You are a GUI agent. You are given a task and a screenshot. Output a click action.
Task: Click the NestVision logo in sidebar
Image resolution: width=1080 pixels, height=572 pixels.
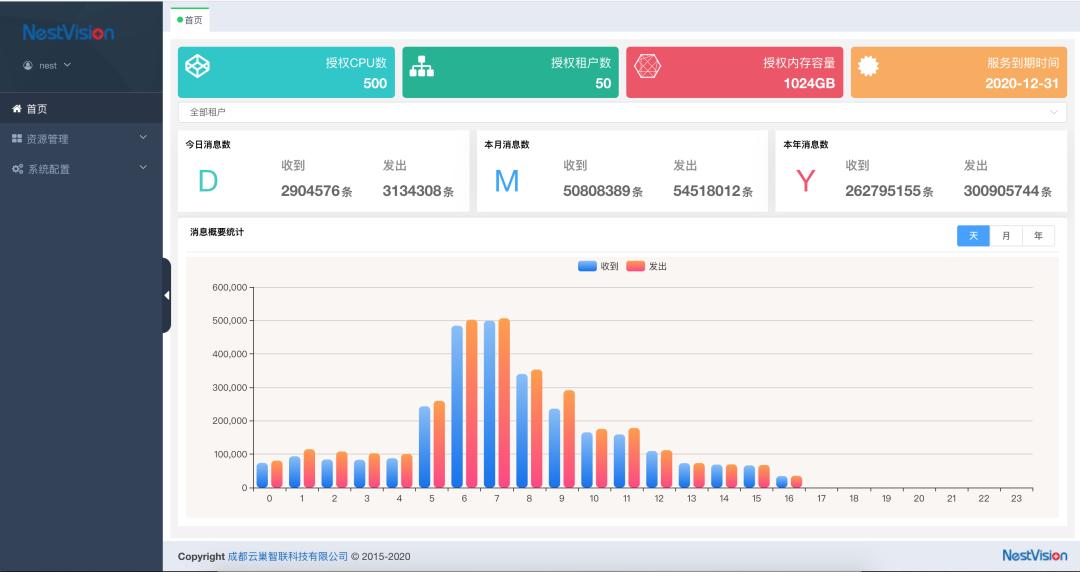pos(68,32)
